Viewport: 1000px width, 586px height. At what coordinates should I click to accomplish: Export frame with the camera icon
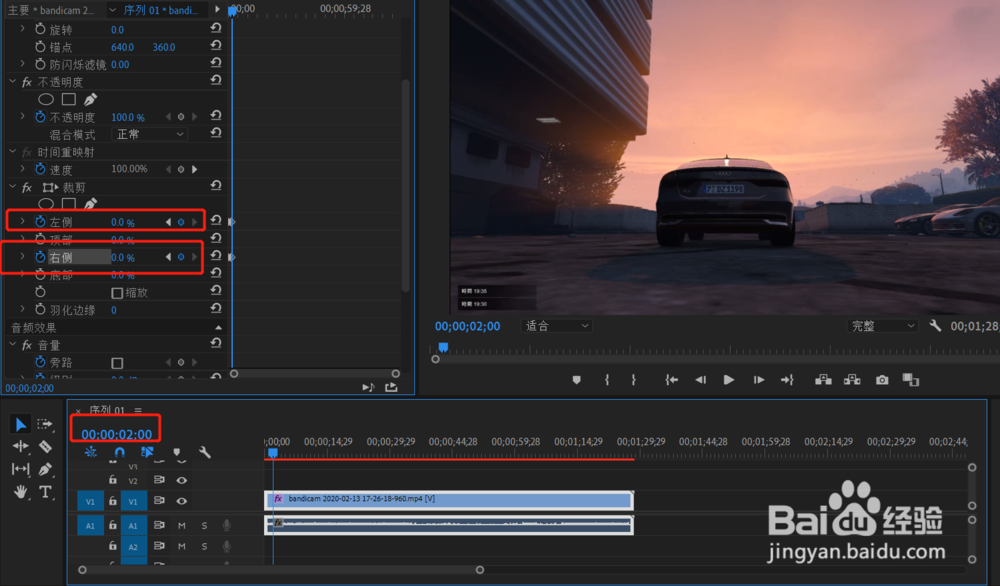(x=882, y=380)
